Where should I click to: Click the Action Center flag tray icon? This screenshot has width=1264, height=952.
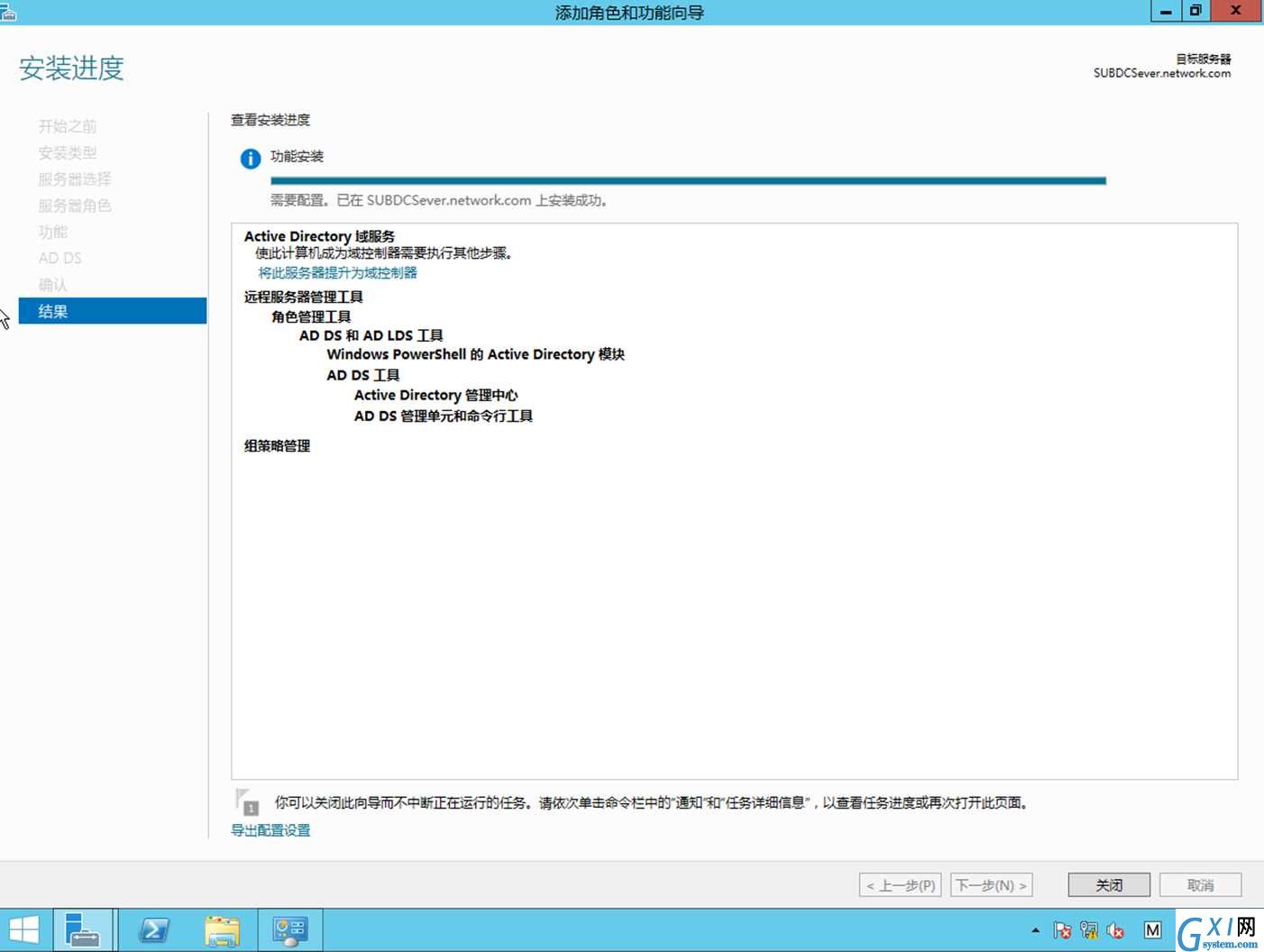click(1062, 929)
